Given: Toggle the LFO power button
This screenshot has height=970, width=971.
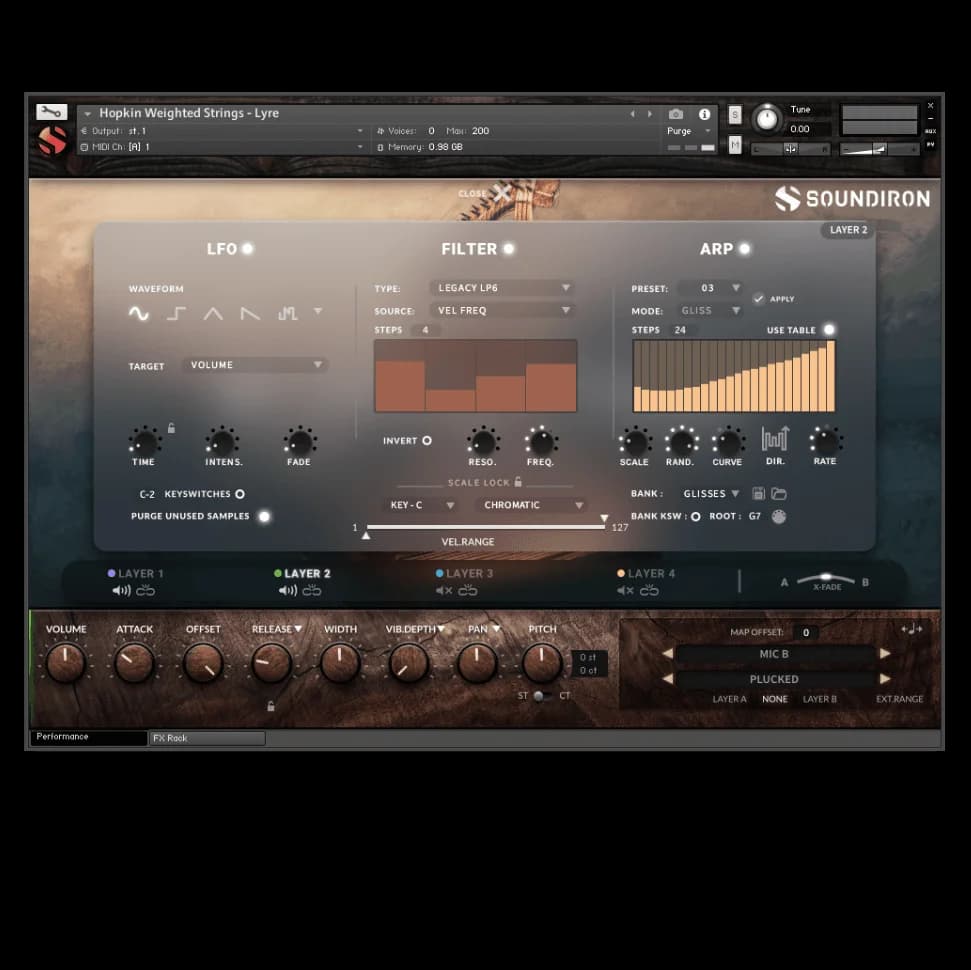Looking at the screenshot, I should click(247, 249).
